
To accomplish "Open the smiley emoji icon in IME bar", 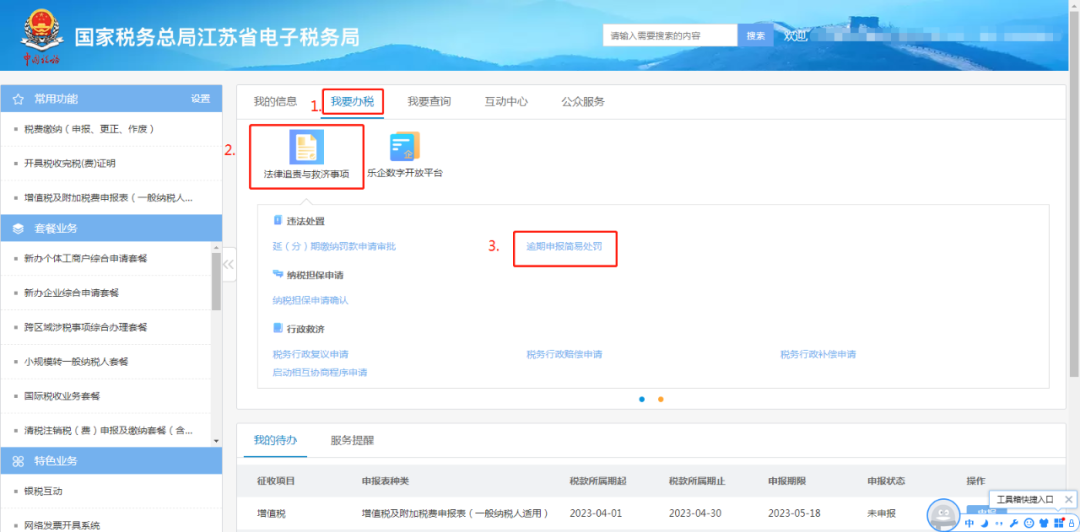I will (1029, 523).
